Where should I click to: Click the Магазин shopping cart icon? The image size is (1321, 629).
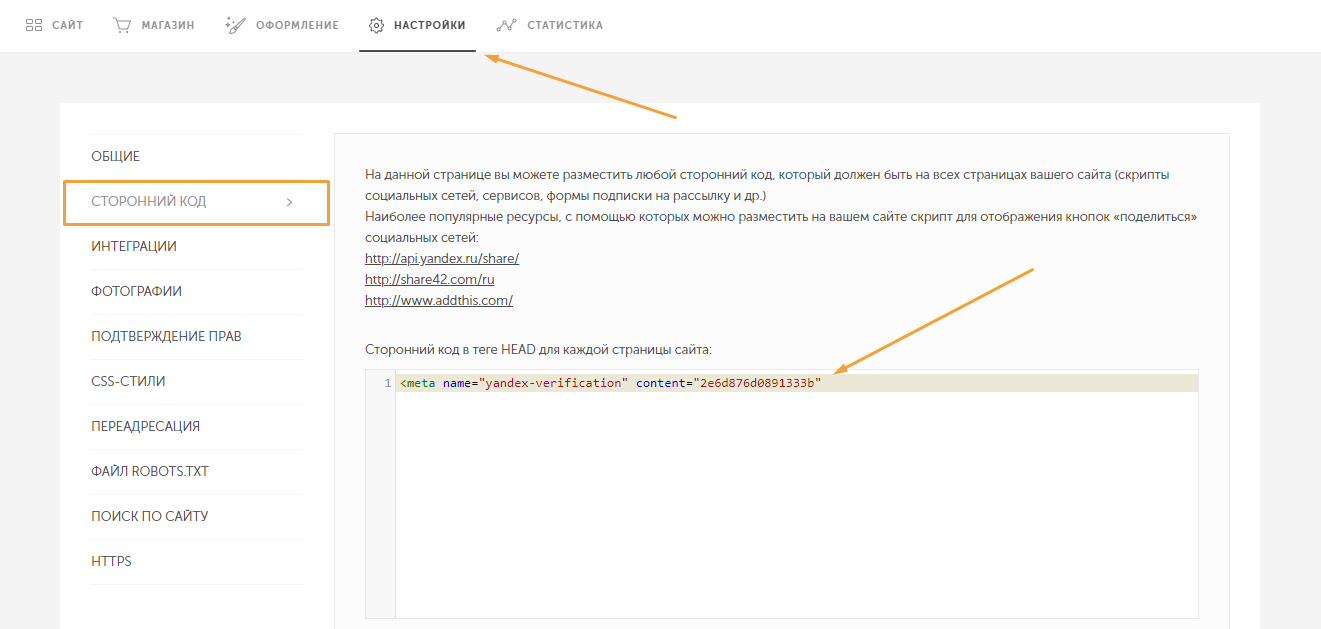point(122,25)
